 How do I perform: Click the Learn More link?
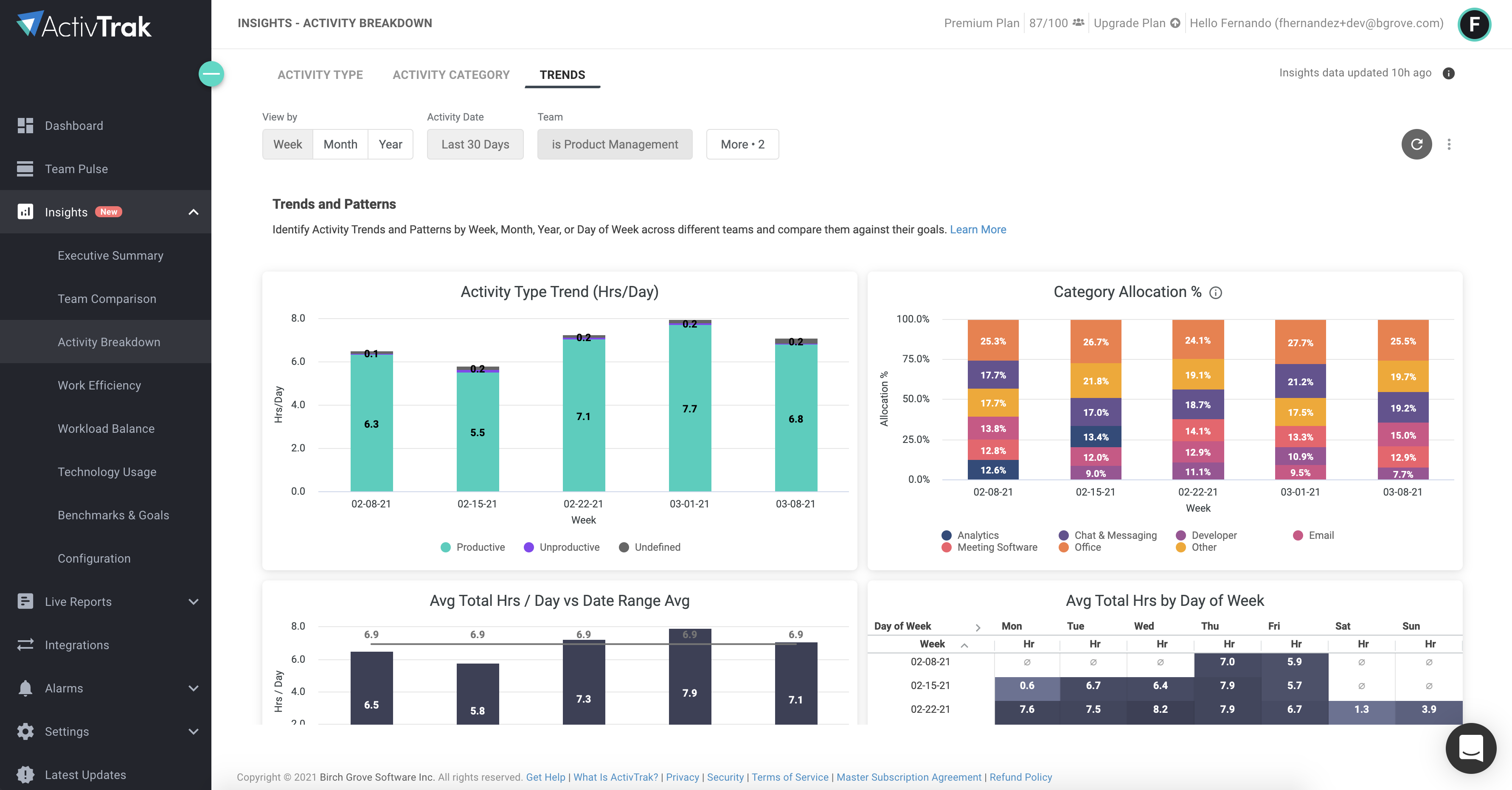(978, 229)
